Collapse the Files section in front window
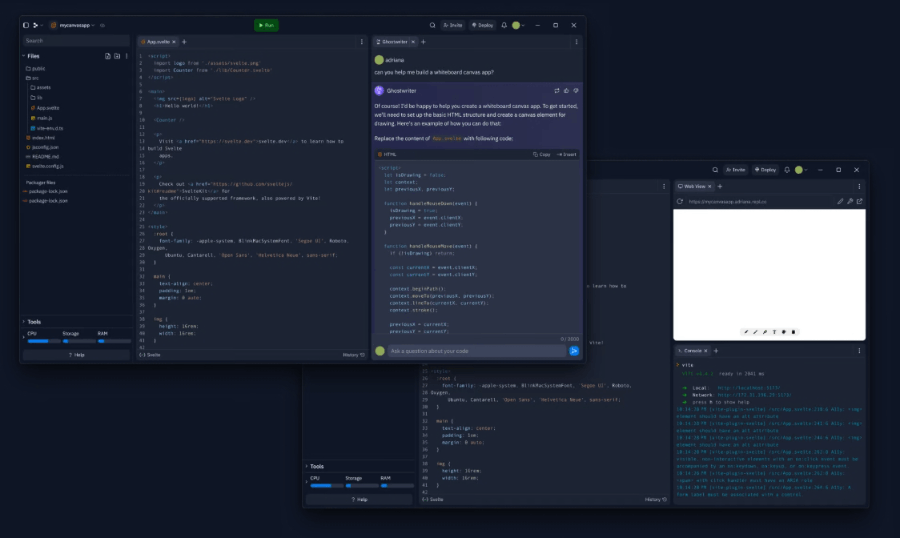The height and width of the screenshot is (538, 900). [24, 56]
